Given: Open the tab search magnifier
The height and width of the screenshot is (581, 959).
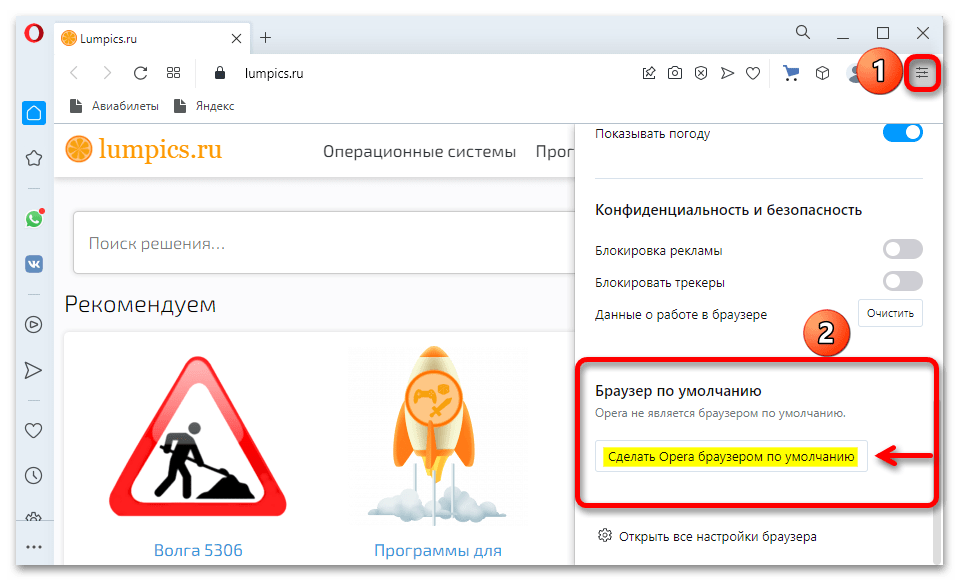Looking at the screenshot, I should 803,32.
